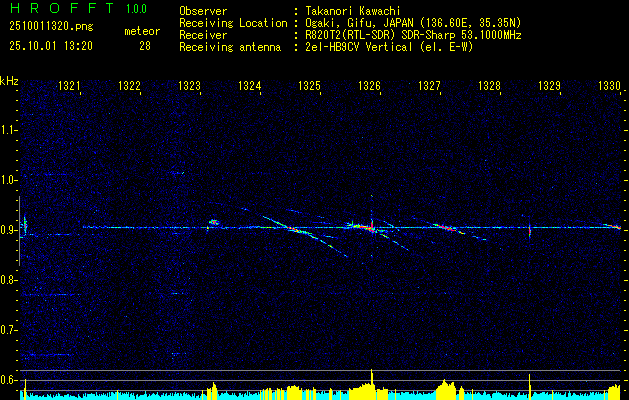The image size is (629, 400).
Task: Click the vertical spike echo before 1329
Action: click(530, 230)
